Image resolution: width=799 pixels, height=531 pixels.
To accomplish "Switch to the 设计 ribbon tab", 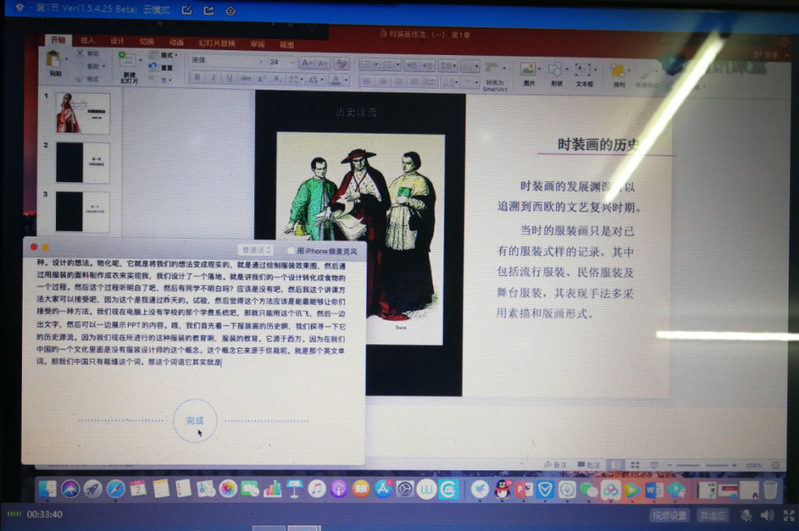I will click(x=117, y=42).
